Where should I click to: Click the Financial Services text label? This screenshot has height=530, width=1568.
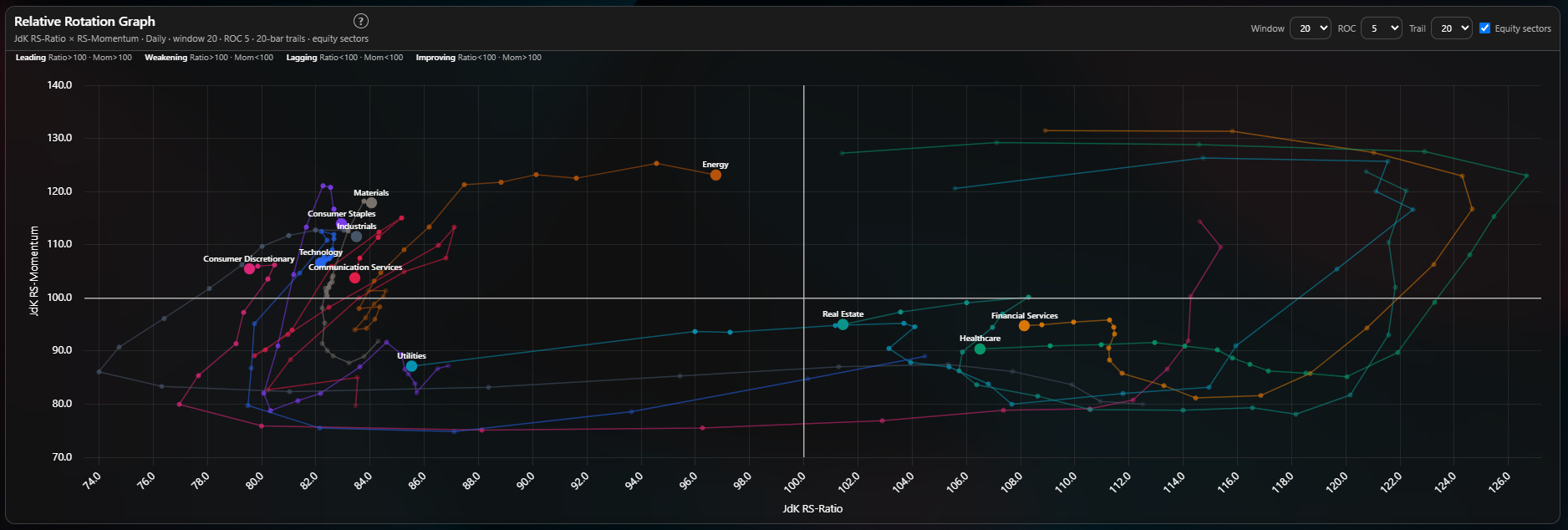(x=1025, y=316)
